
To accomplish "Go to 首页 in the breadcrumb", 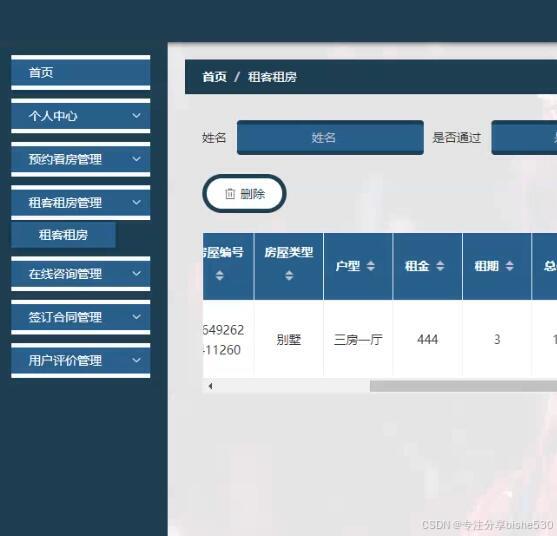I will point(215,77).
